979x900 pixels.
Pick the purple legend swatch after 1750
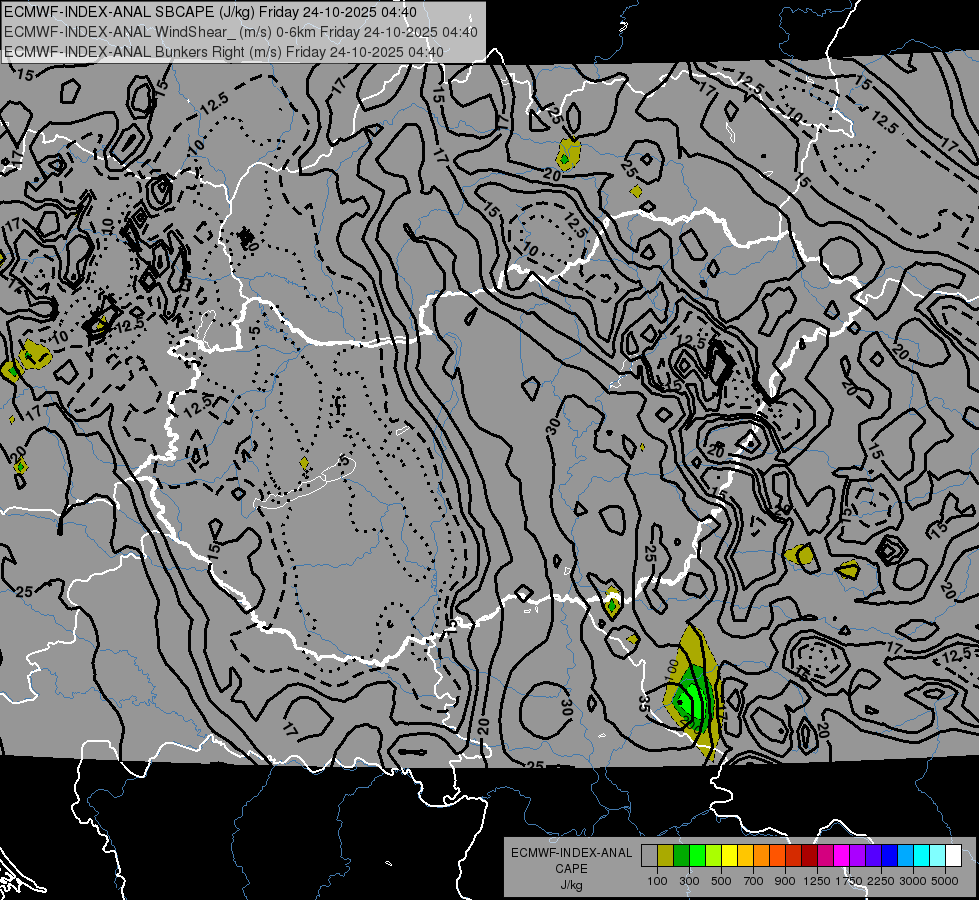tap(857, 855)
